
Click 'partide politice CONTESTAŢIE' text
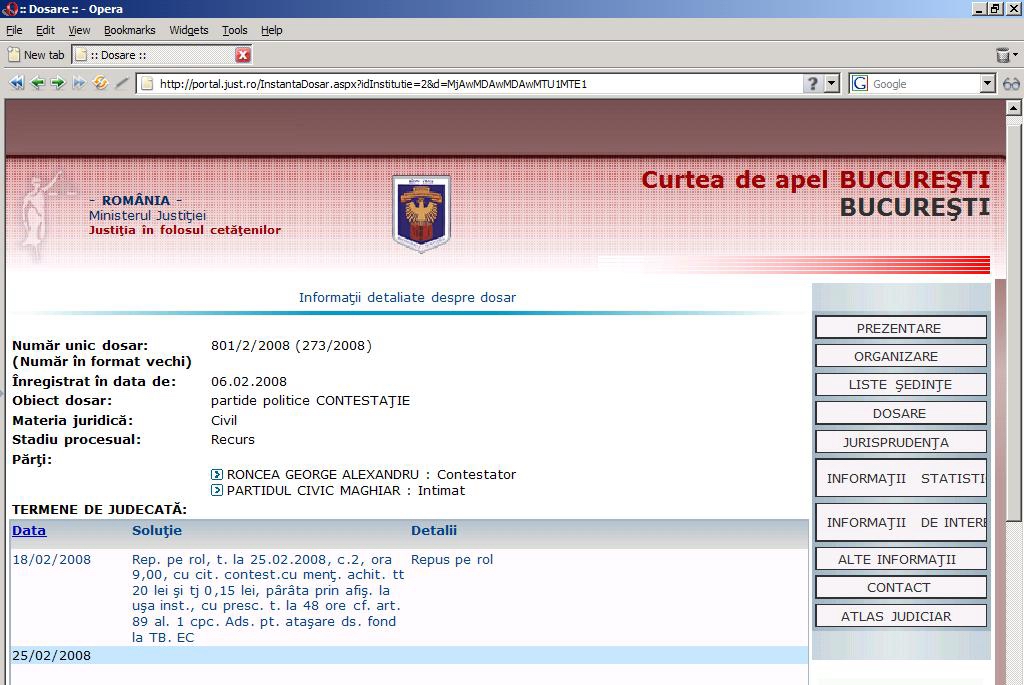(310, 400)
